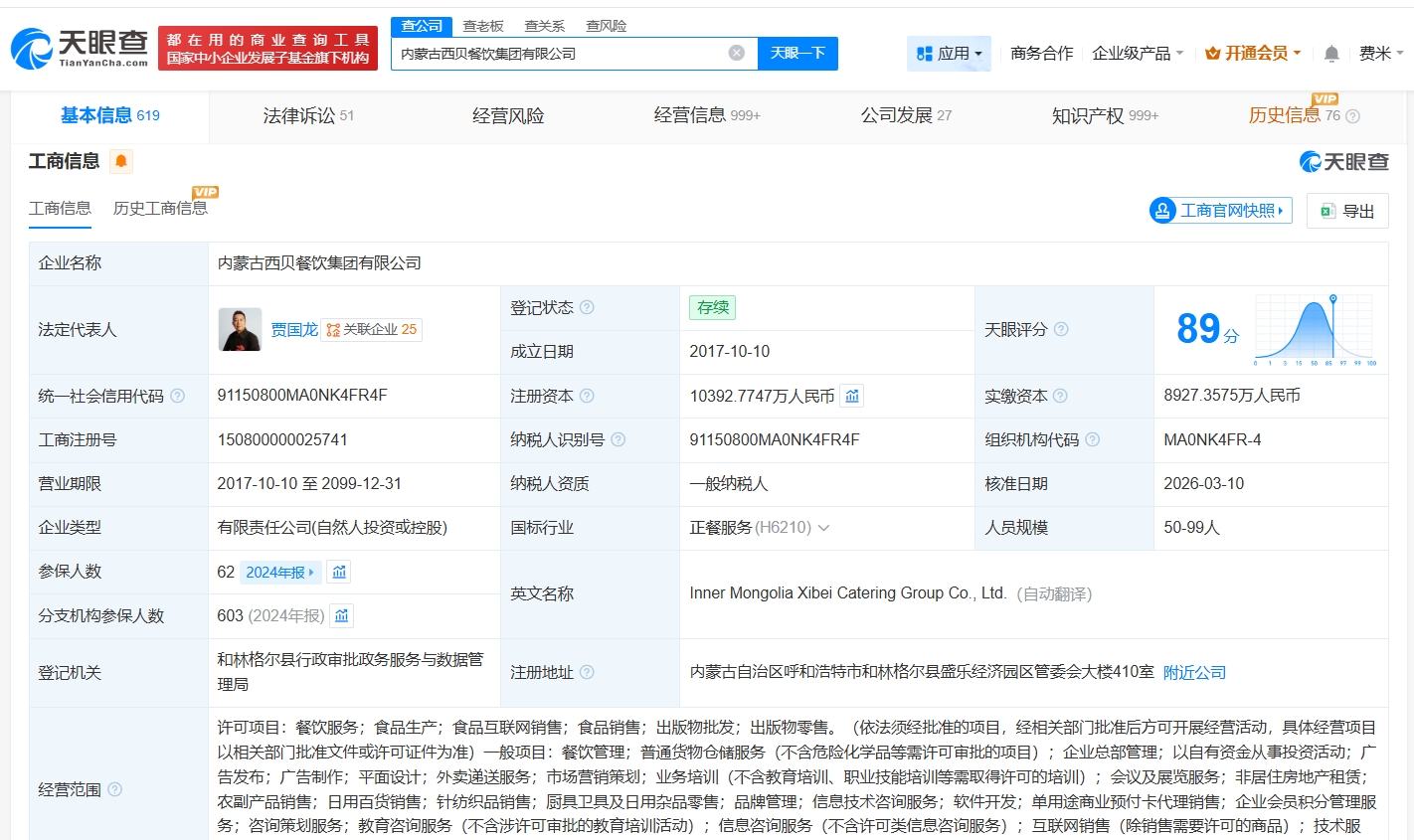Image resolution: width=1414 pixels, height=840 pixels.
Task: Click the person icon on 工商官网快照 button
Action: click(x=1161, y=210)
